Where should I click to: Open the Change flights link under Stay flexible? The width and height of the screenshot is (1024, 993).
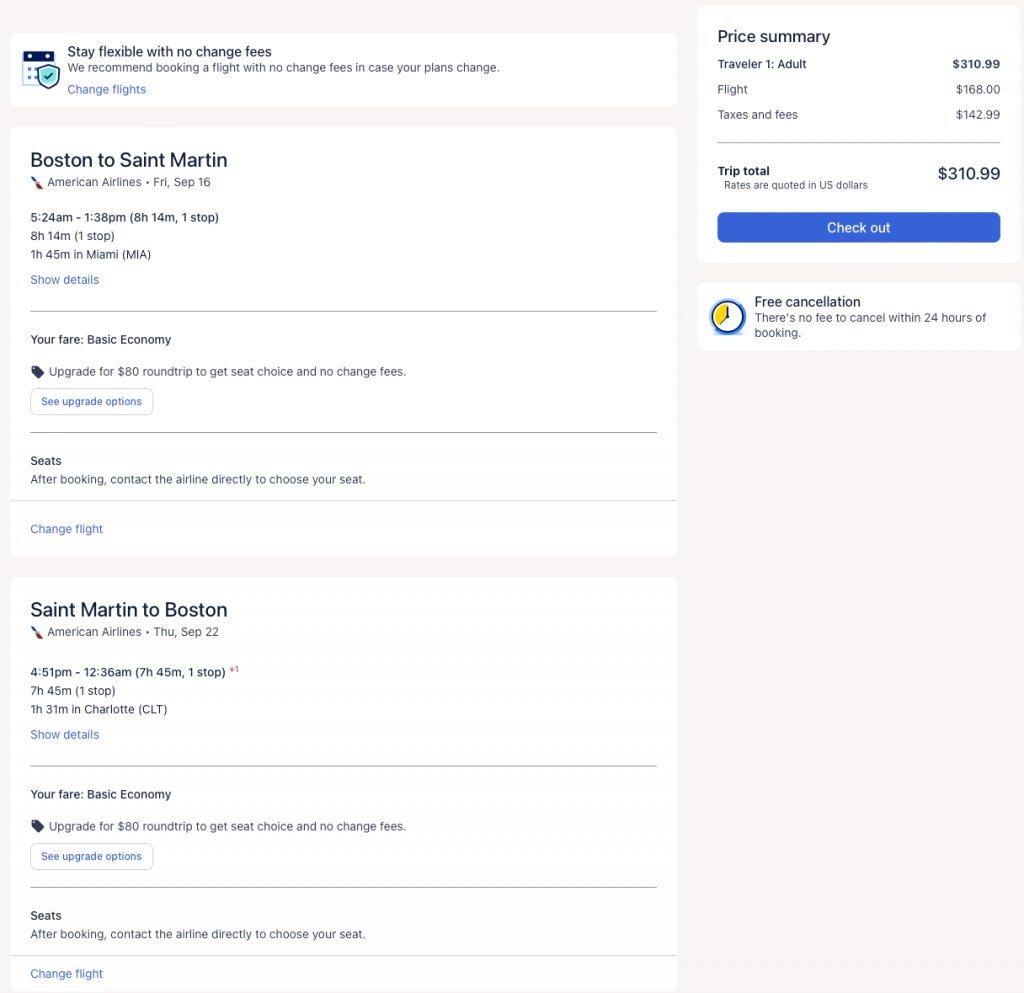[x=107, y=90]
